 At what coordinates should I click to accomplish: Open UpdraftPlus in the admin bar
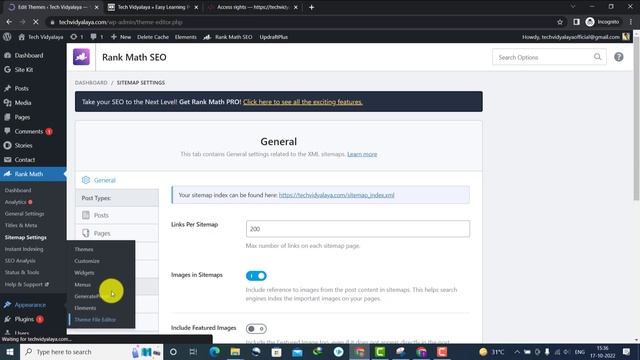[x=273, y=37]
